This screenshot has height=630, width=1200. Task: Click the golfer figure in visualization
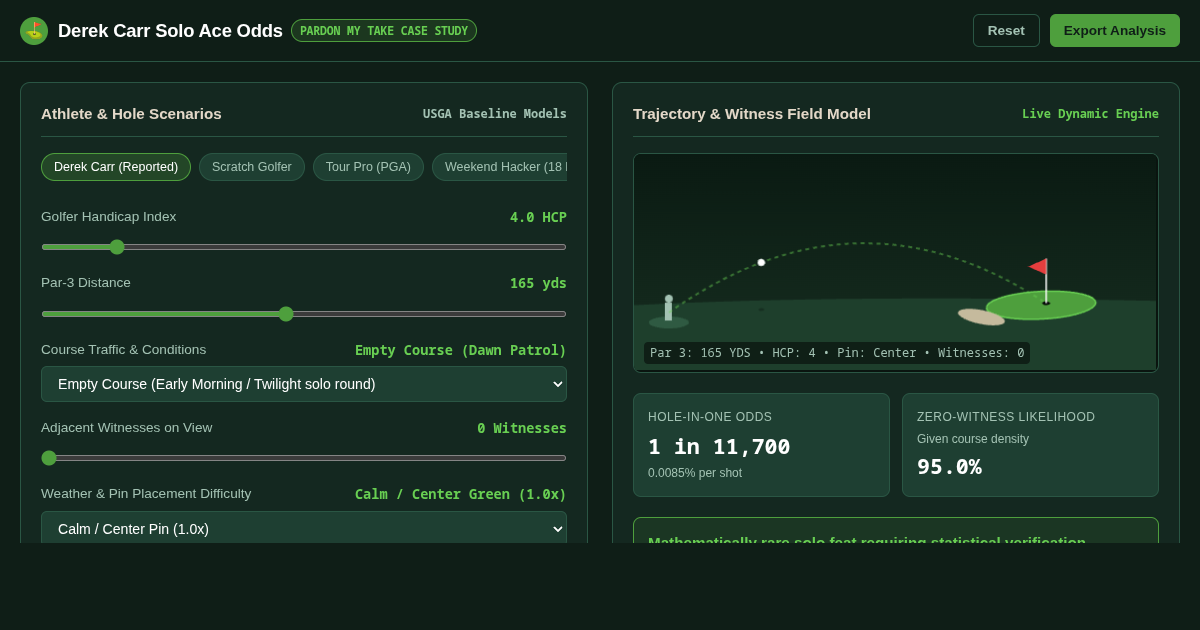click(x=668, y=310)
